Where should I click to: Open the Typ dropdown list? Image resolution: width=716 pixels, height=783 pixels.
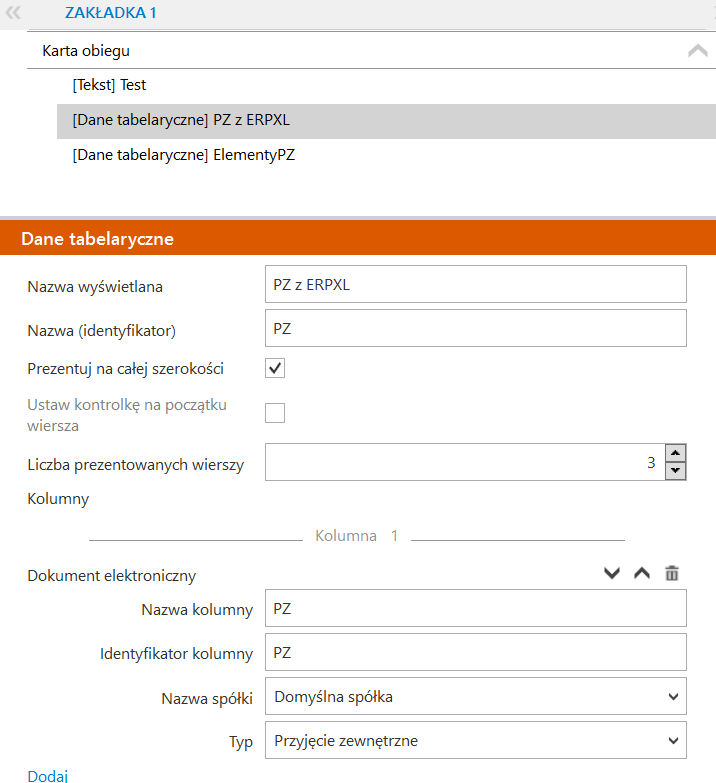click(476, 740)
